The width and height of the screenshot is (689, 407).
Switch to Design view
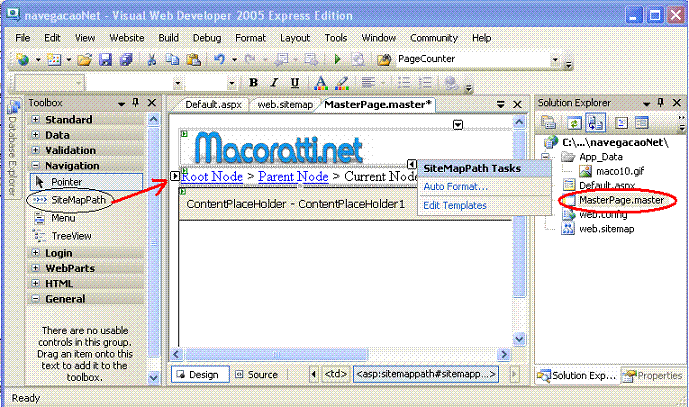pos(200,374)
